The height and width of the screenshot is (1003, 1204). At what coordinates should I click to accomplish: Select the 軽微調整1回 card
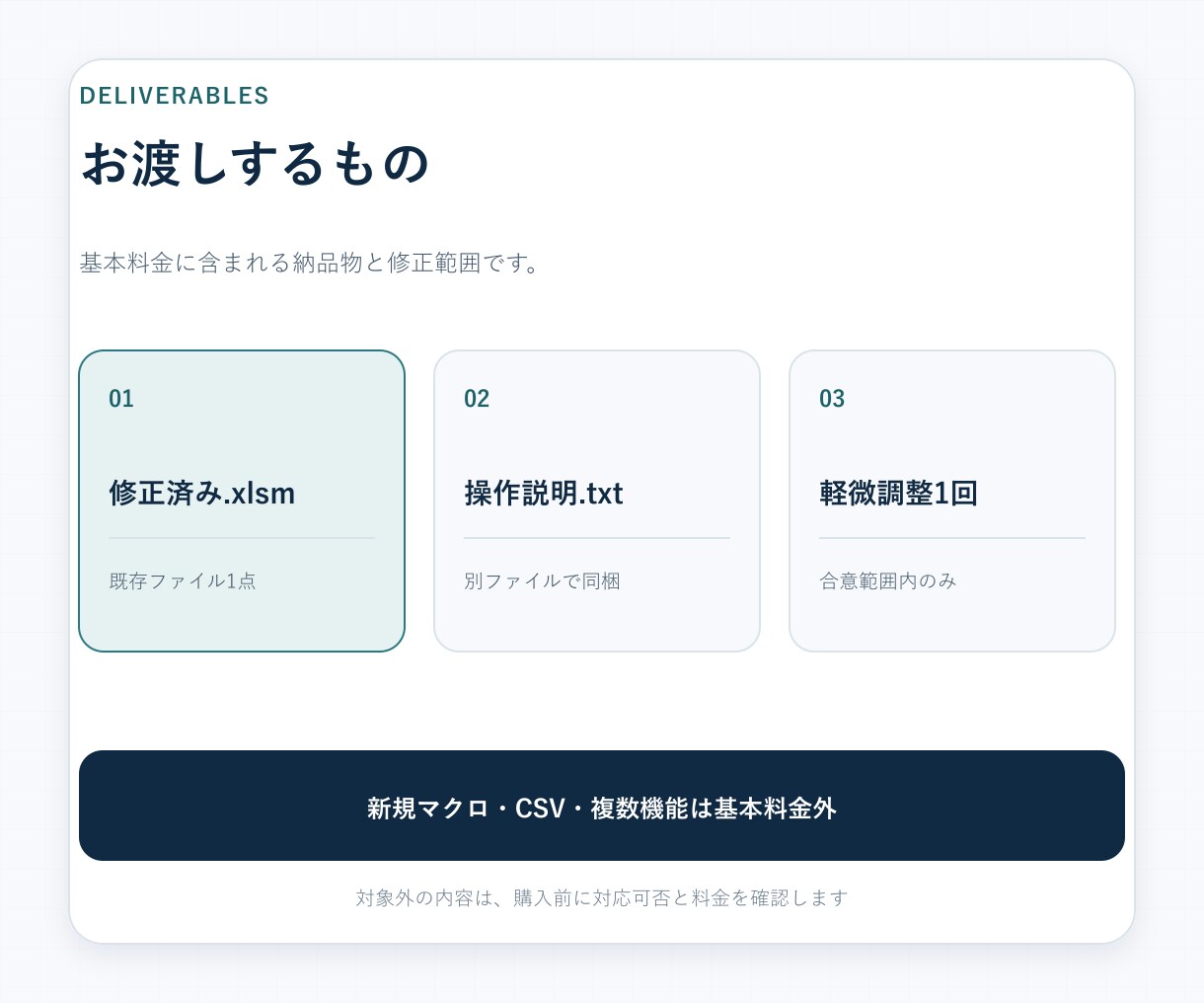click(x=952, y=501)
